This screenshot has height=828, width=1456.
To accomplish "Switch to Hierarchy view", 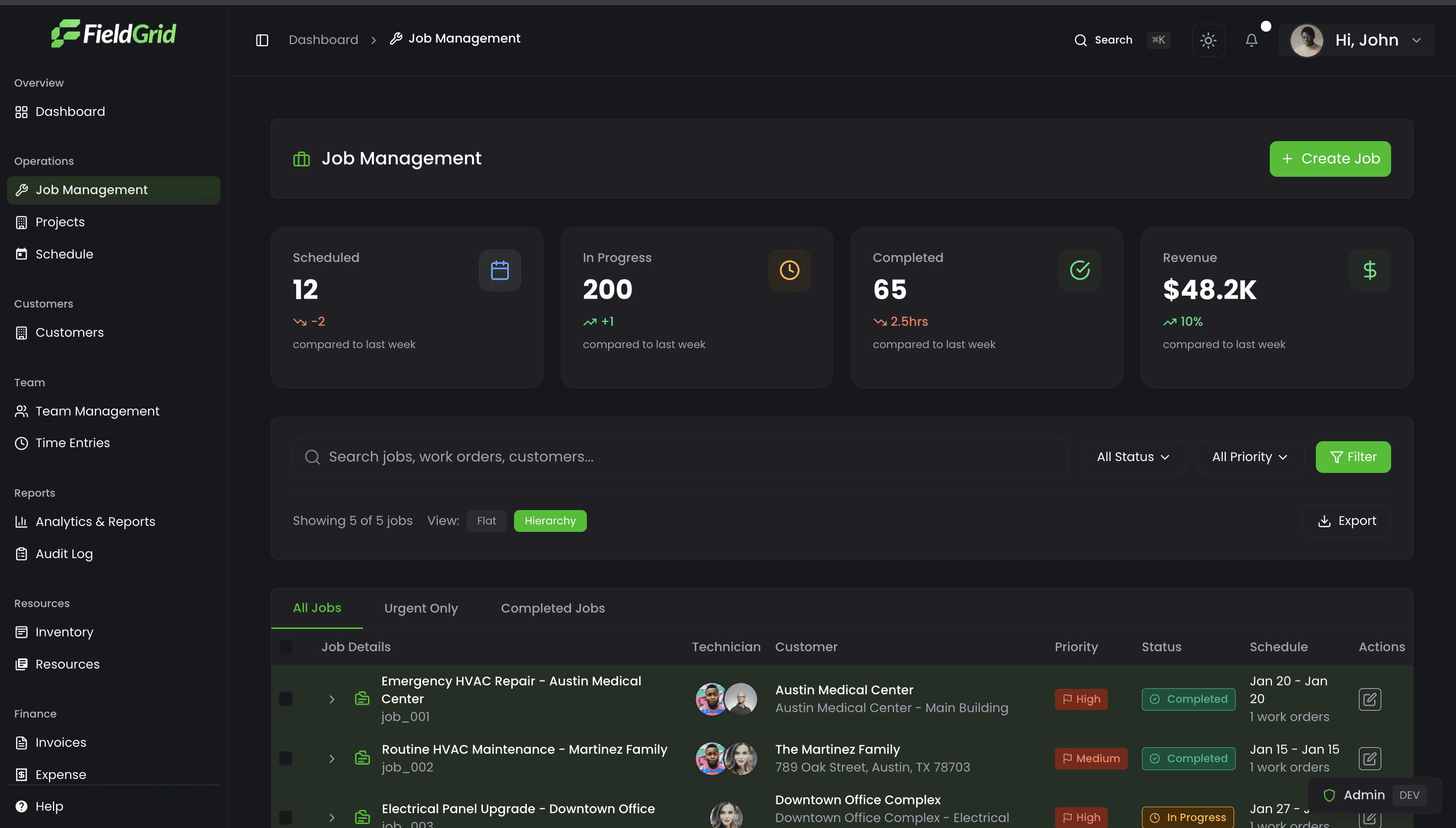I will click(x=550, y=521).
